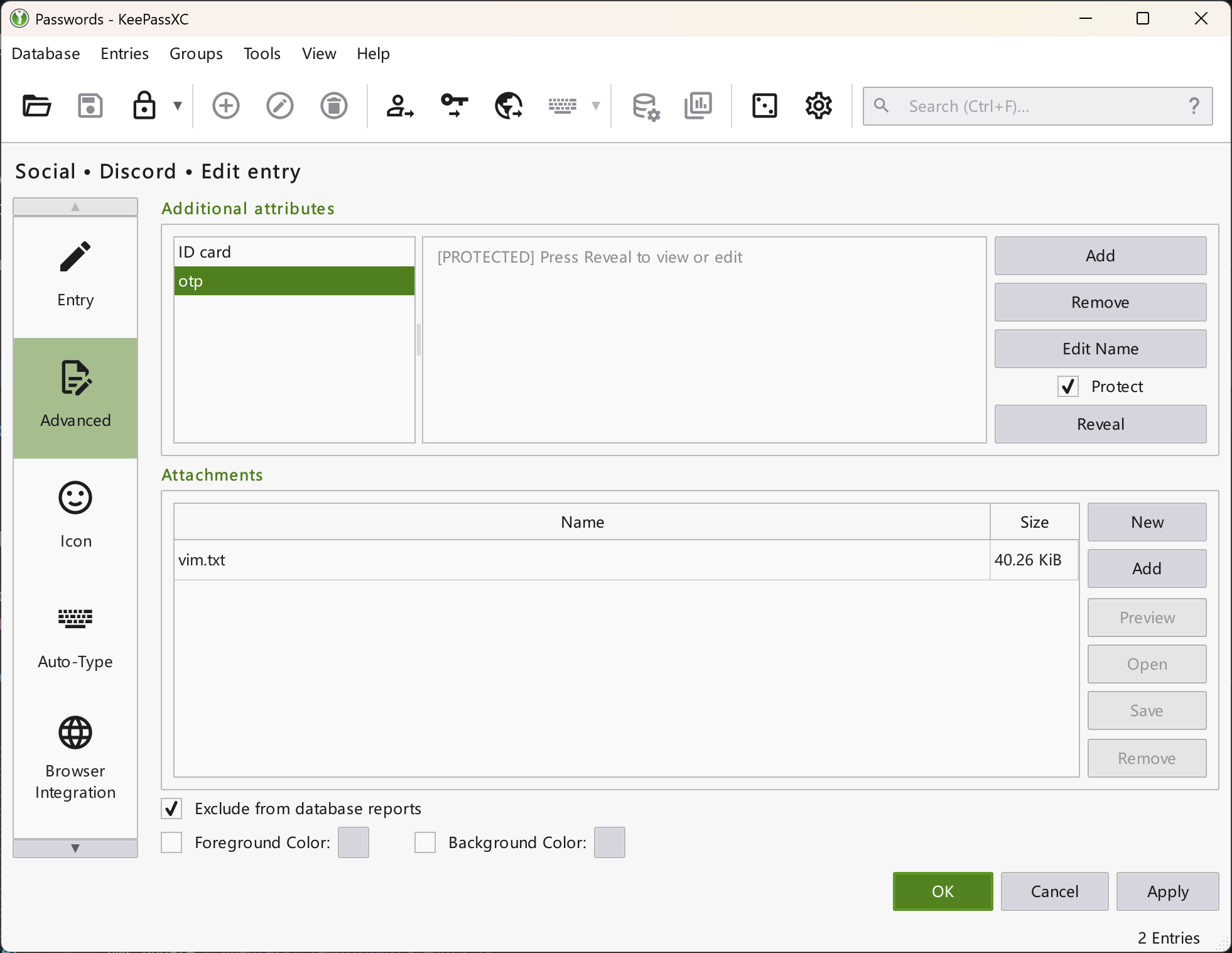Launch password generator dice icon
This screenshot has height=953, width=1232.
pyautogui.click(x=765, y=106)
